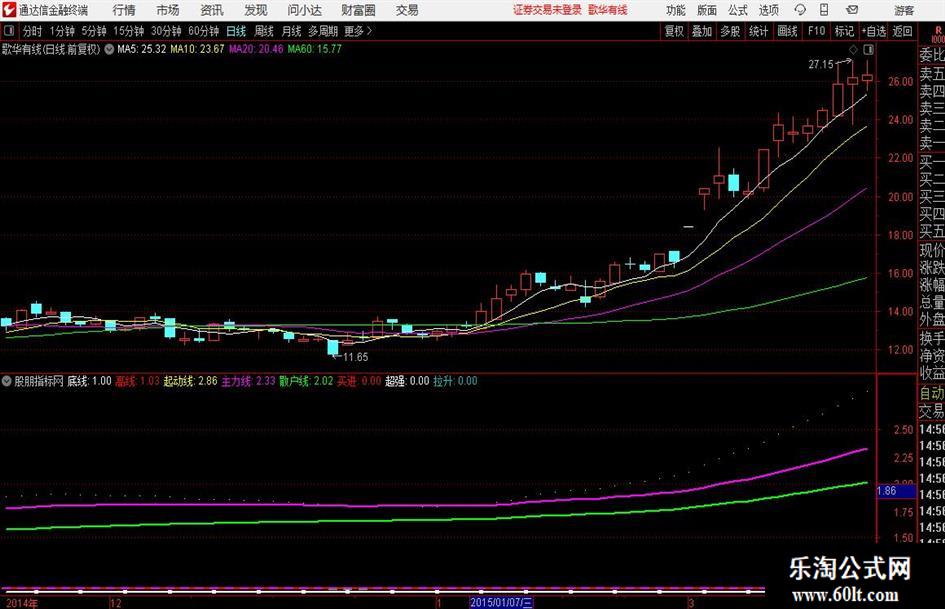Switch to 60分钟 period
Viewport: 945px width, 609px height.
pyautogui.click(x=204, y=31)
